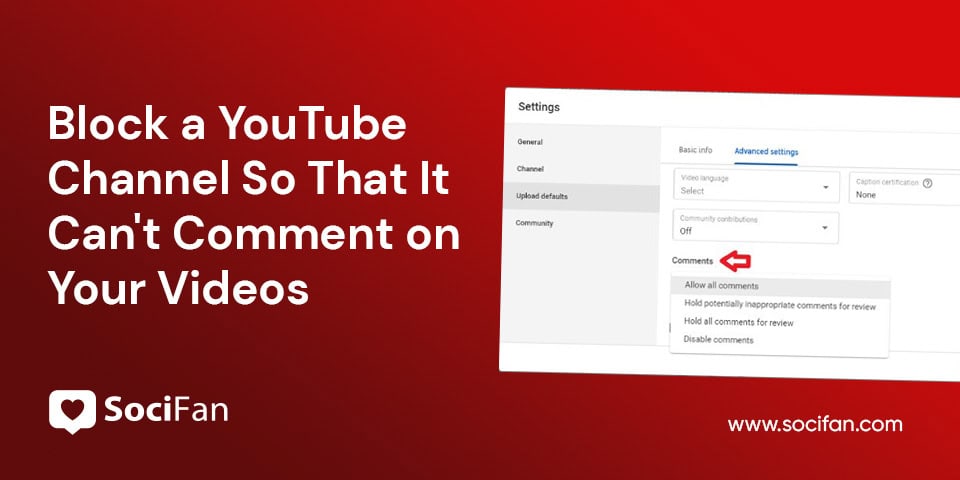Click the Caption certification help icon
Image resolution: width=960 pixels, height=480 pixels.
[927, 183]
